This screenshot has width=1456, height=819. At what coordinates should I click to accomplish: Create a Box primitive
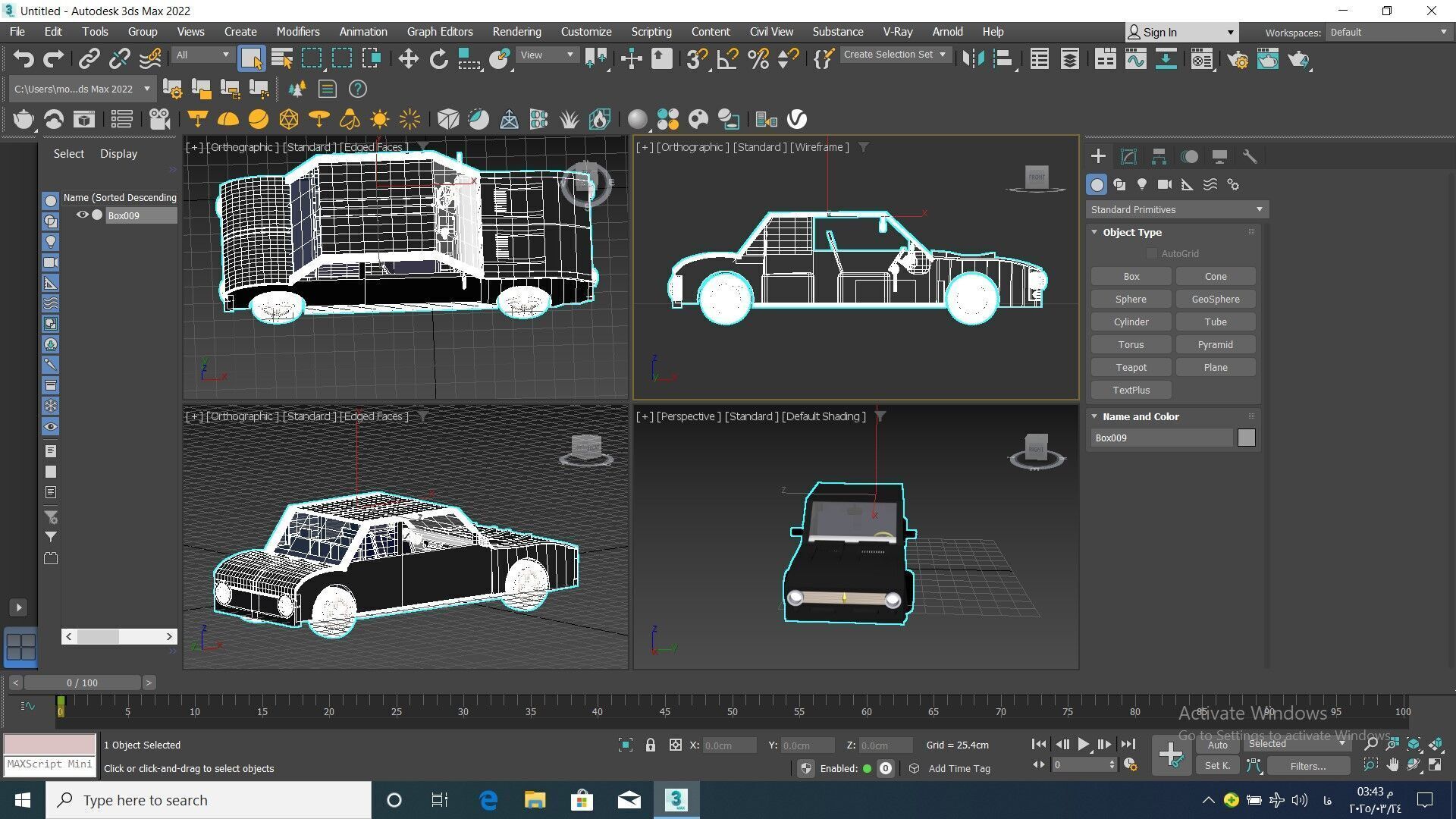(1131, 276)
